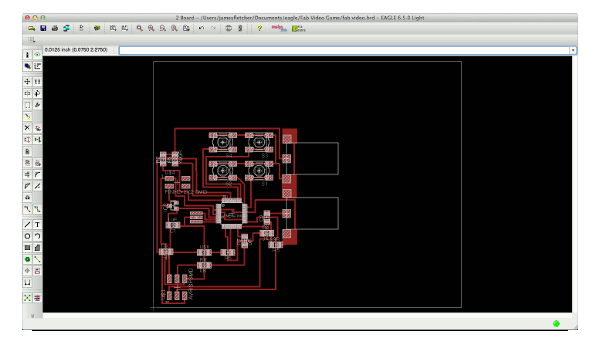
Task: Select the Attribute tool
Action: tap(37, 271)
